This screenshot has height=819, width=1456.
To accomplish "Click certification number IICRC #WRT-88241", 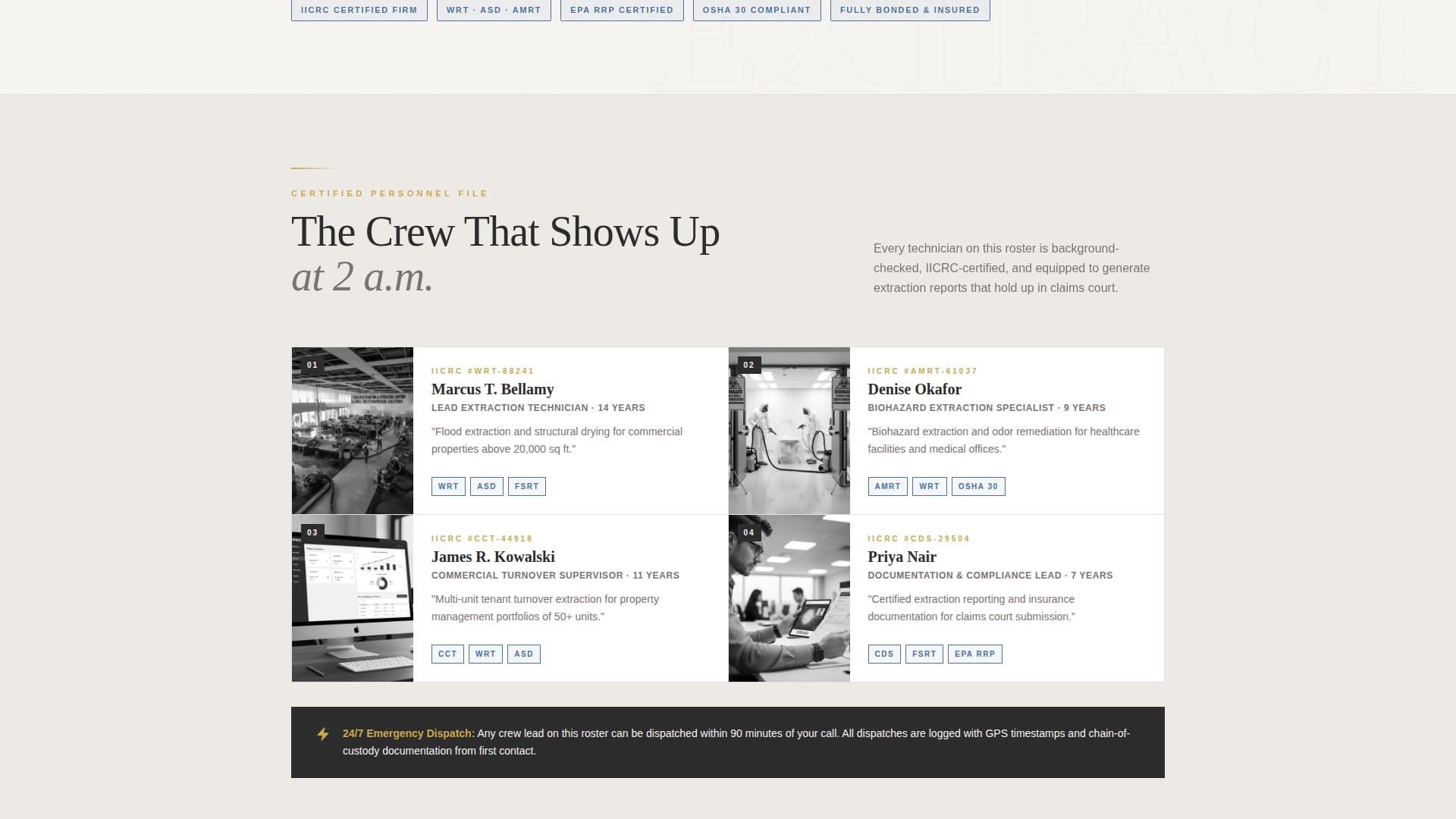I will [483, 371].
